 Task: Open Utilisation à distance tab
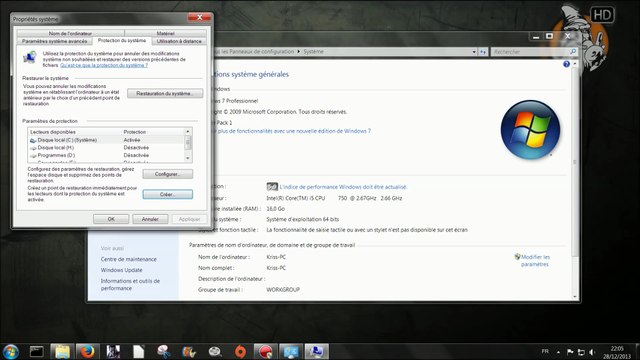tap(179, 41)
